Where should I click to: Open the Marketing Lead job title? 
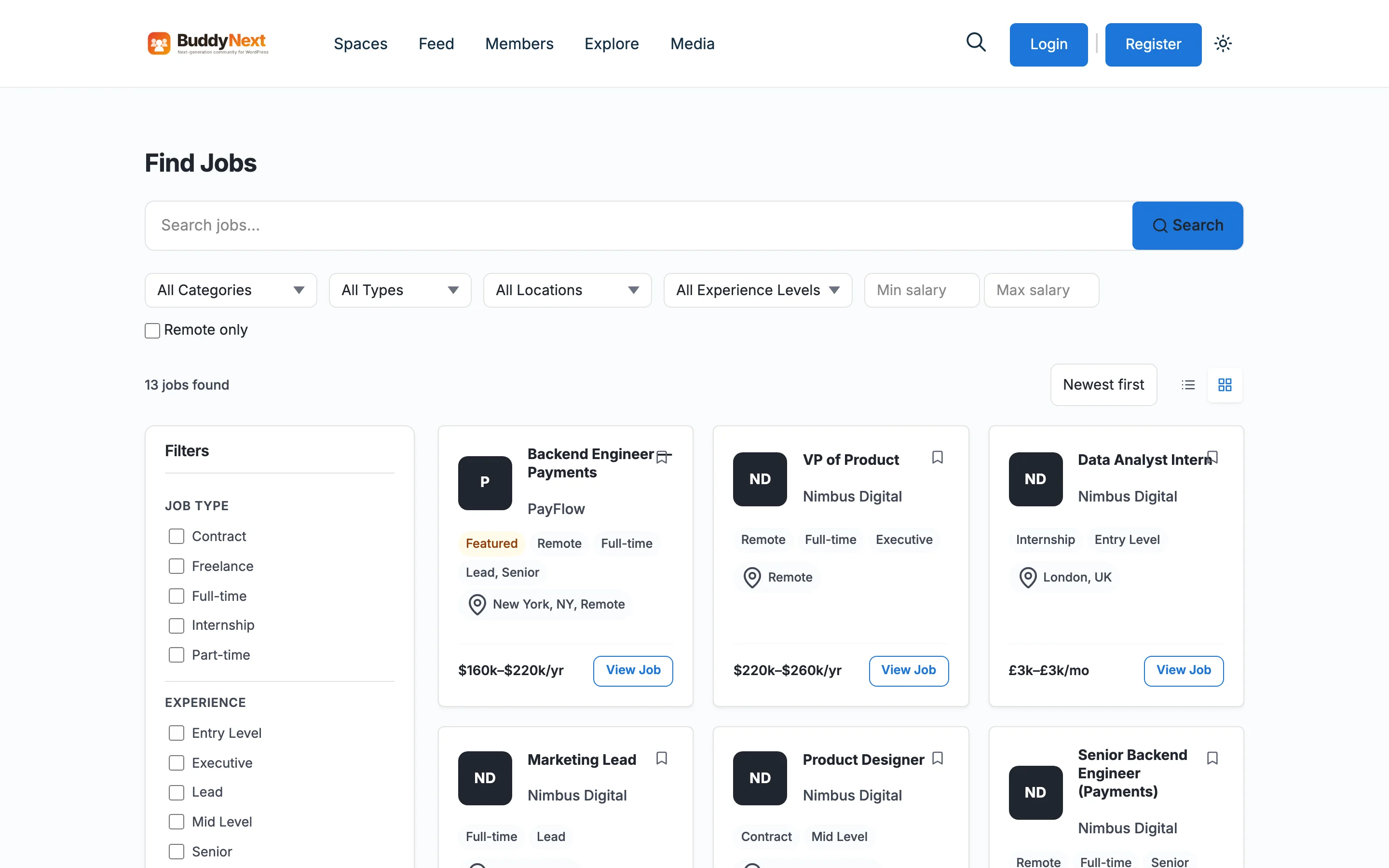coord(582,759)
